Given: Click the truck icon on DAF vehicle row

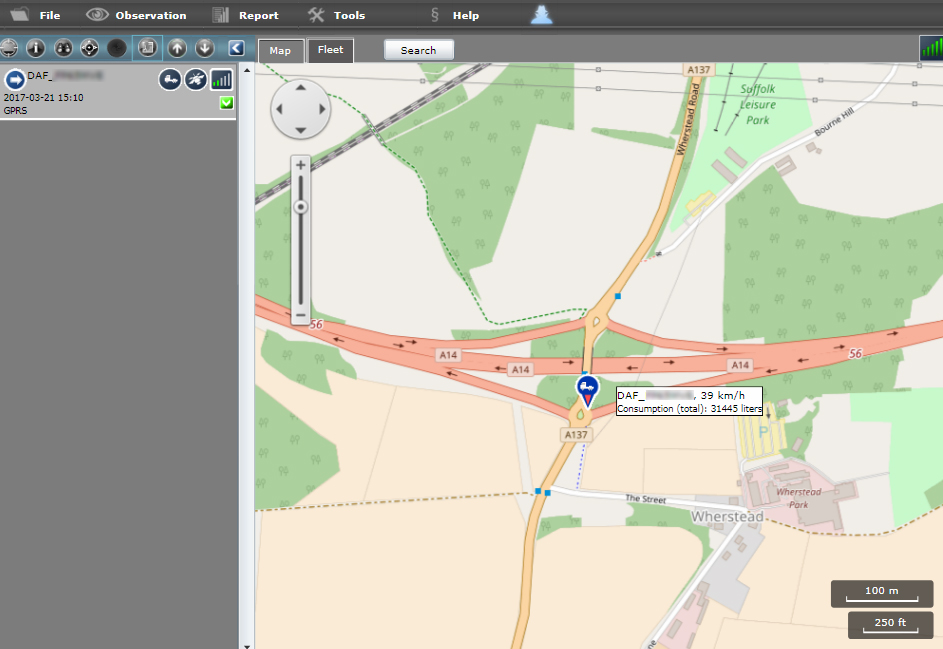Looking at the screenshot, I should (x=170, y=79).
